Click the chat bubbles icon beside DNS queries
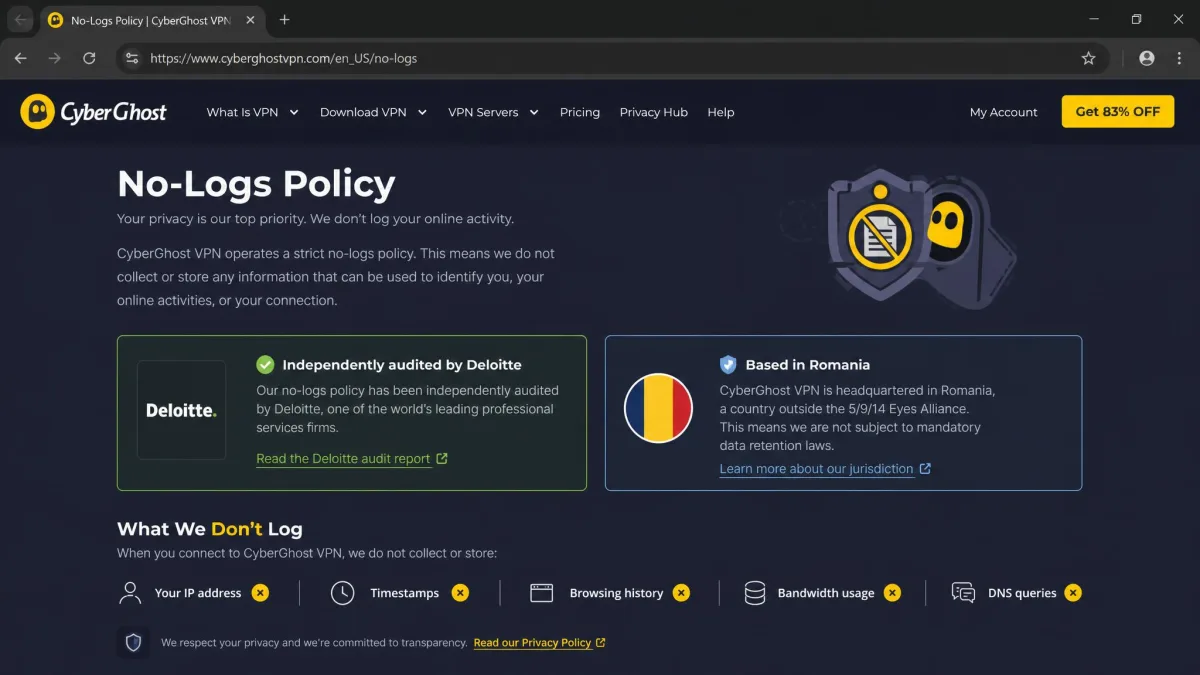The image size is (1200, 675). tap(963, 593)
